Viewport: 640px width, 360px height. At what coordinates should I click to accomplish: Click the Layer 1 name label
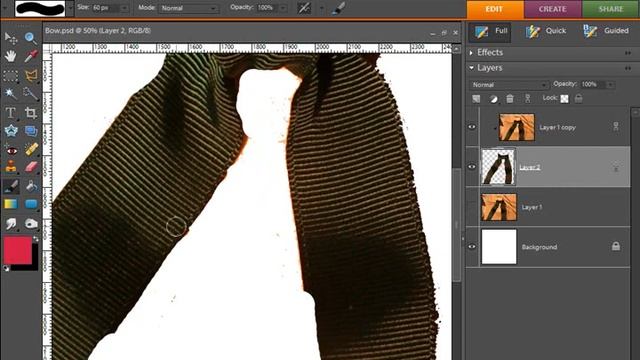tap(532, 207)
